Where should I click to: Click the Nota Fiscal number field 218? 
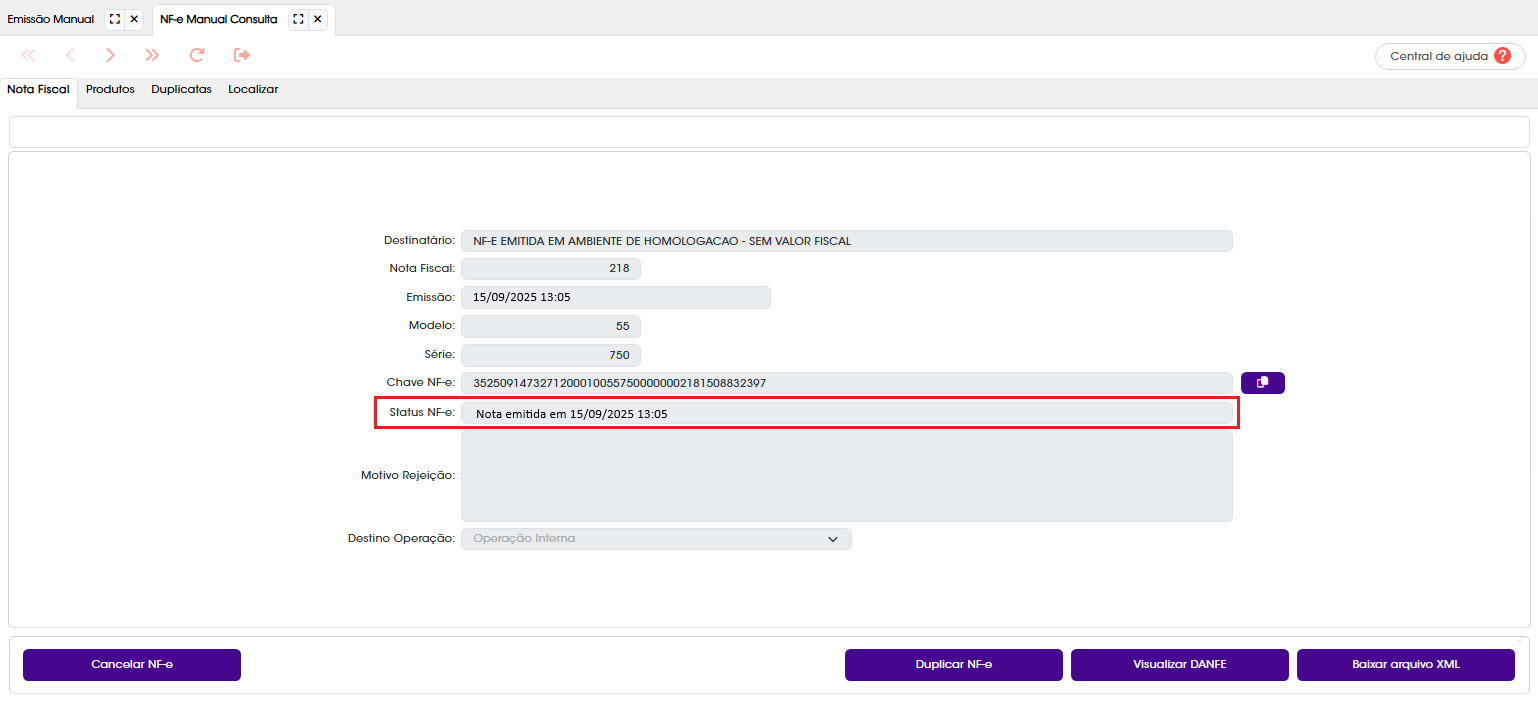(x=551, y=269)
